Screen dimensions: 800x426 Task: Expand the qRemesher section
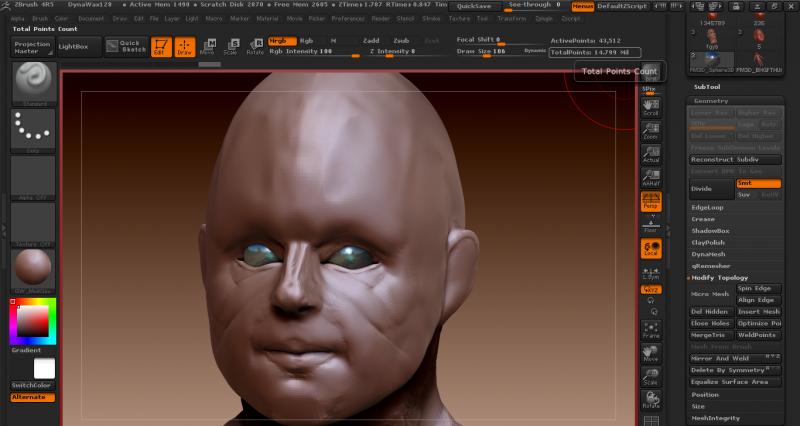coord(711,266)
